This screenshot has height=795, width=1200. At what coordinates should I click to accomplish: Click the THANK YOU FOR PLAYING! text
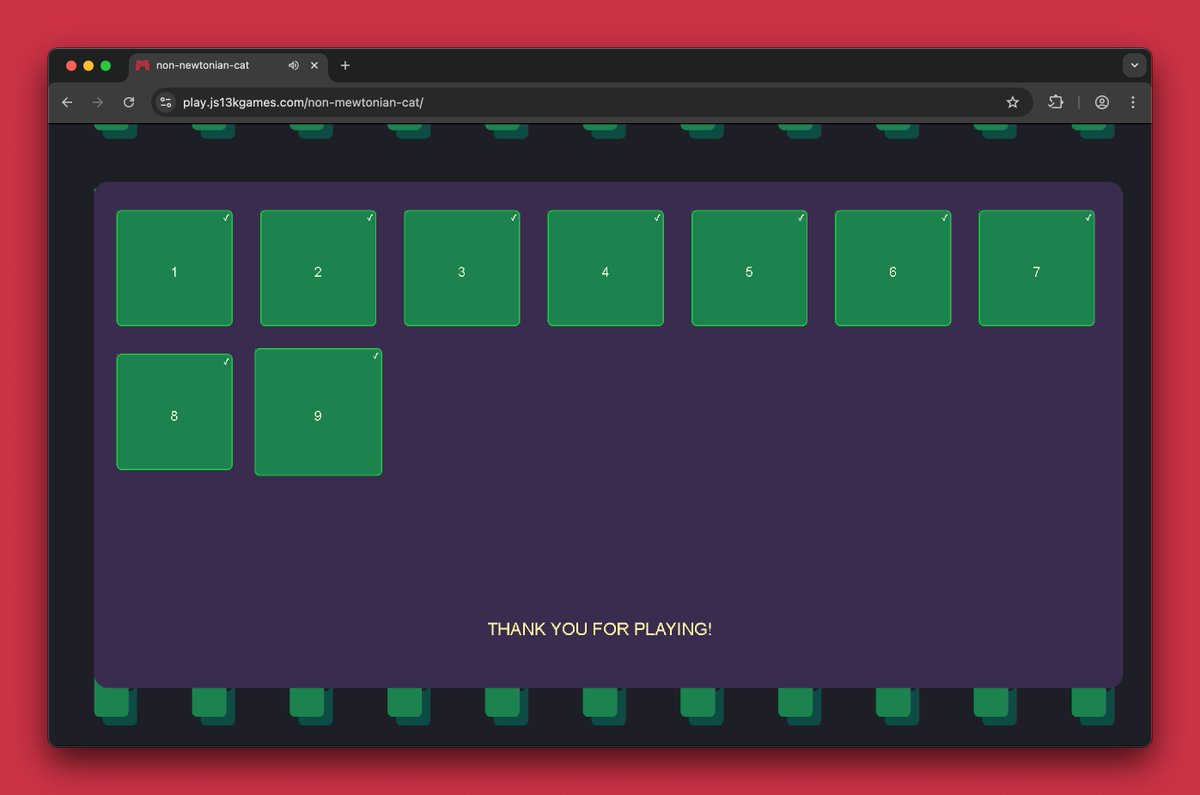[x=600, y=629]
